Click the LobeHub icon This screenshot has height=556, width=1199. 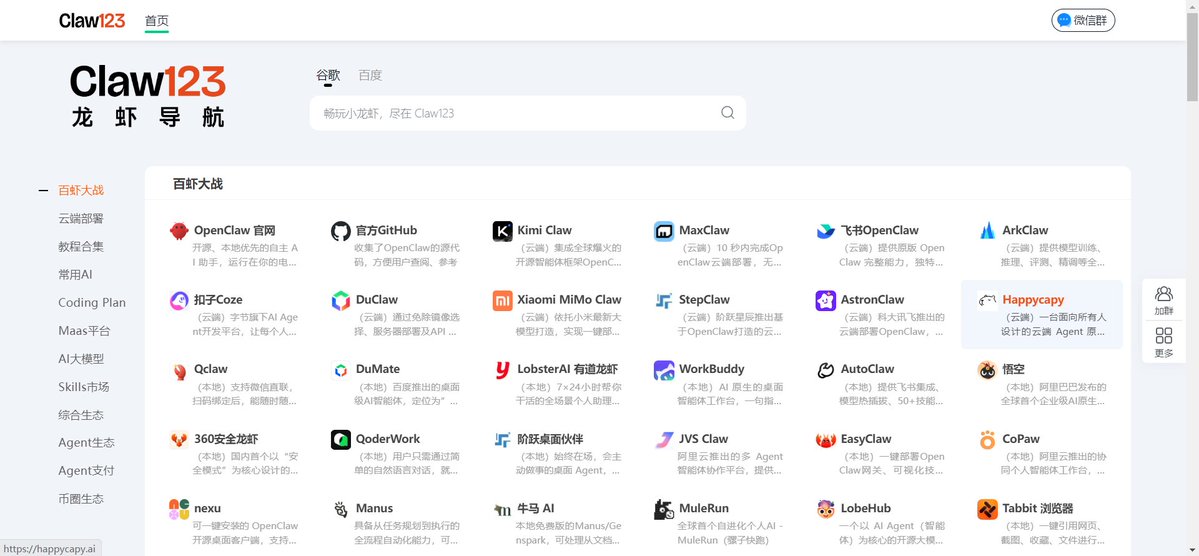(826, 509)
